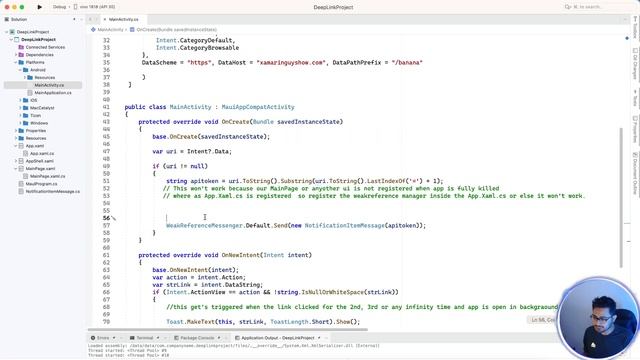This screenshot has height=360, width=640.
Task: Open the Toolbox side pad
Action: (x=635, y=27)
